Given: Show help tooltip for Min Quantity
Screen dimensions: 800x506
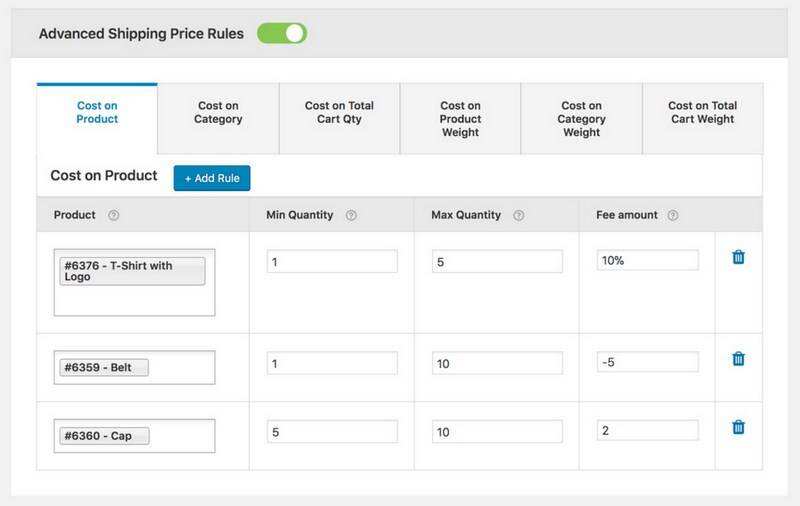Looking at the screenshot, I should [351, 215].
